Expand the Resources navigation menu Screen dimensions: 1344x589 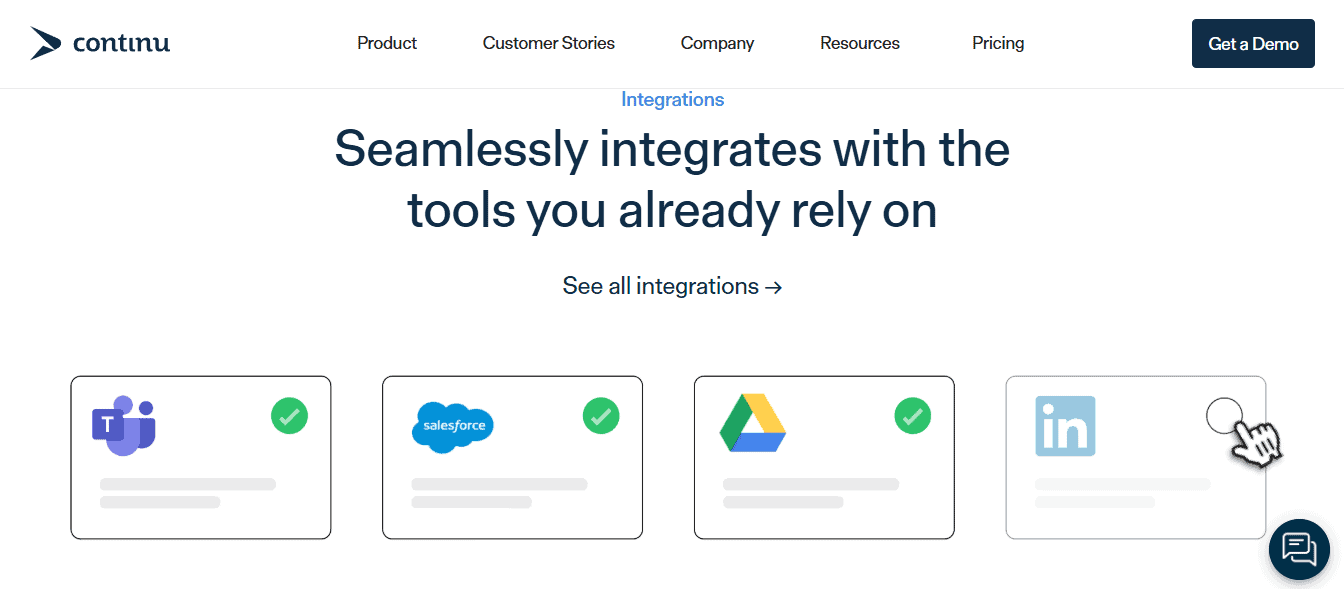(860, 43)
